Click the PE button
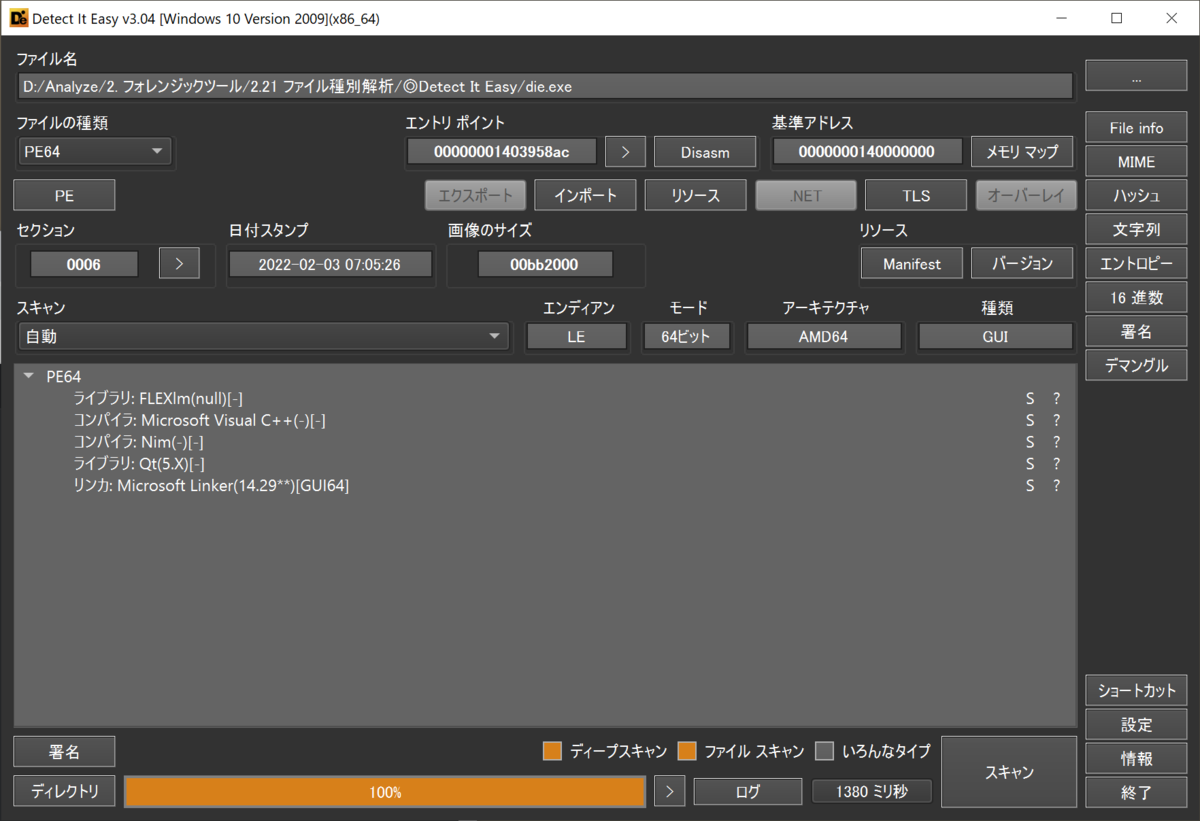1200x821 pixels. click(64, 196)
